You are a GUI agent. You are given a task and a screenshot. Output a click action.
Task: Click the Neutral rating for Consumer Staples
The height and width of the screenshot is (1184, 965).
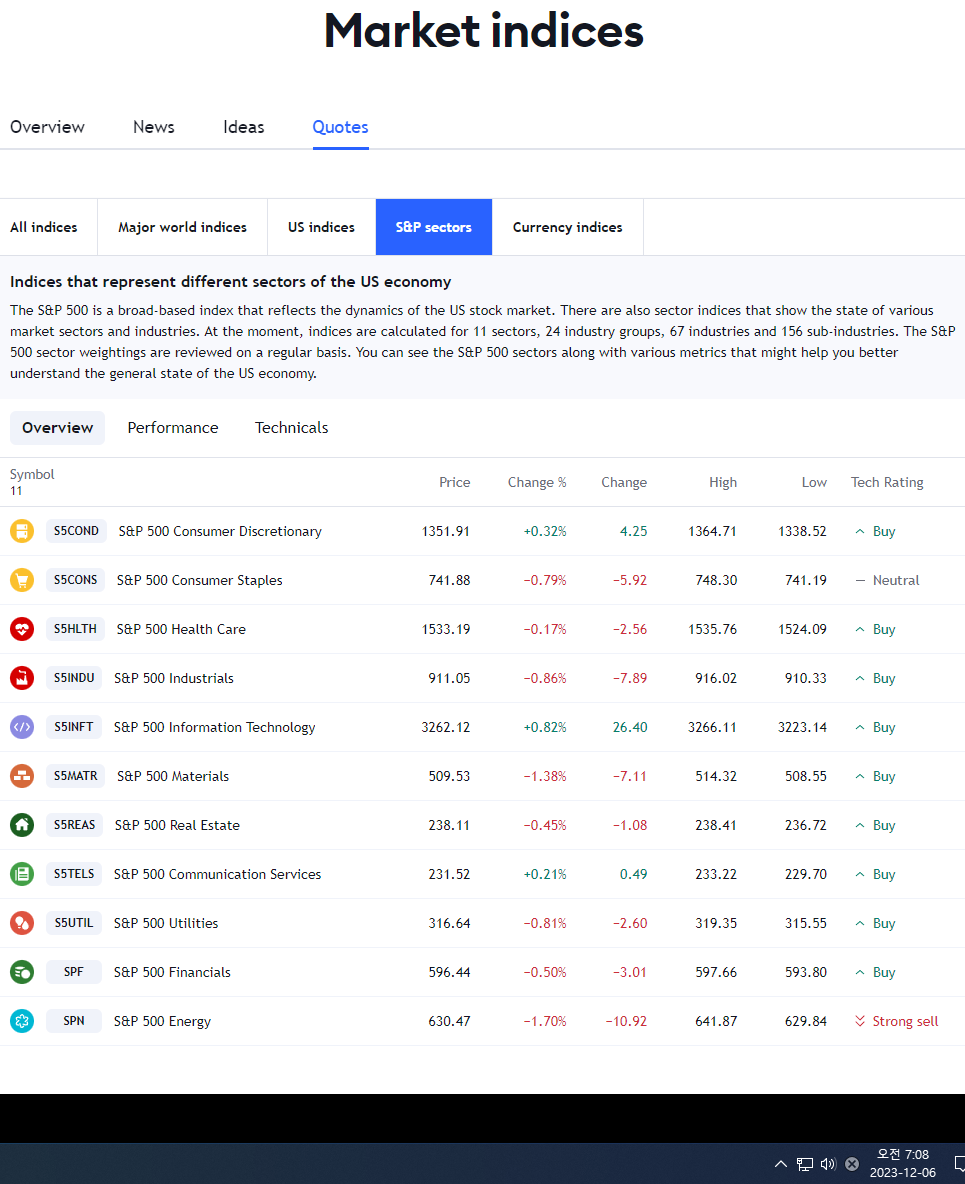(x=887, y=580)
